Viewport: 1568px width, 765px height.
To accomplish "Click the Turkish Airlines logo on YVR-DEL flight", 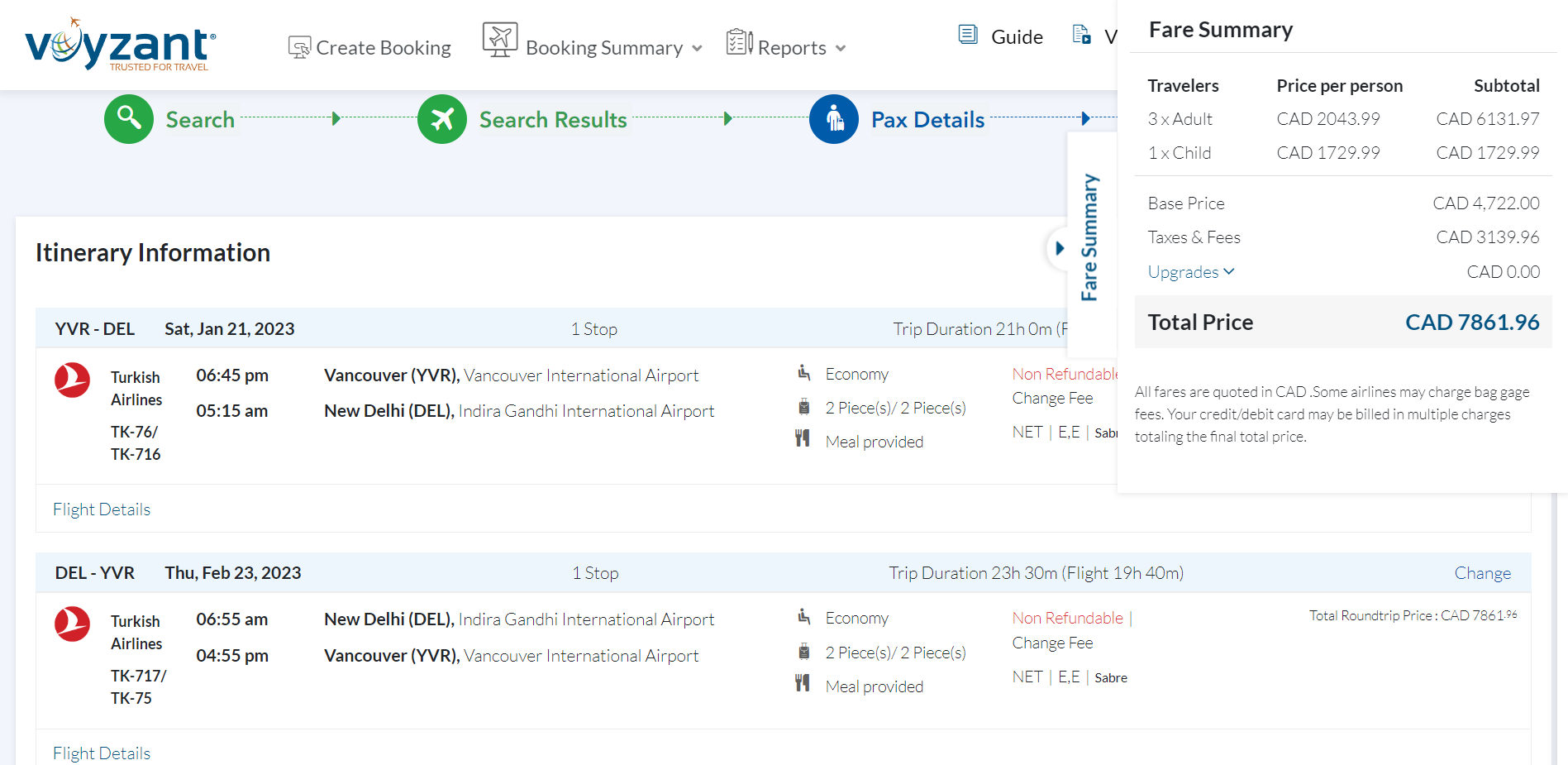I will click(73, 380).
